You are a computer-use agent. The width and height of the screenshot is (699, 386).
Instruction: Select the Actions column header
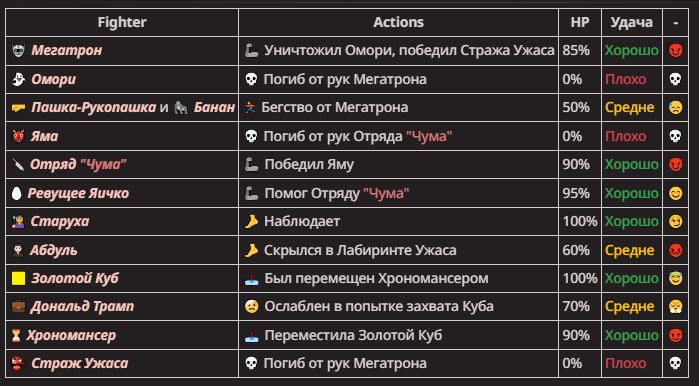click(x=399, y=22)
